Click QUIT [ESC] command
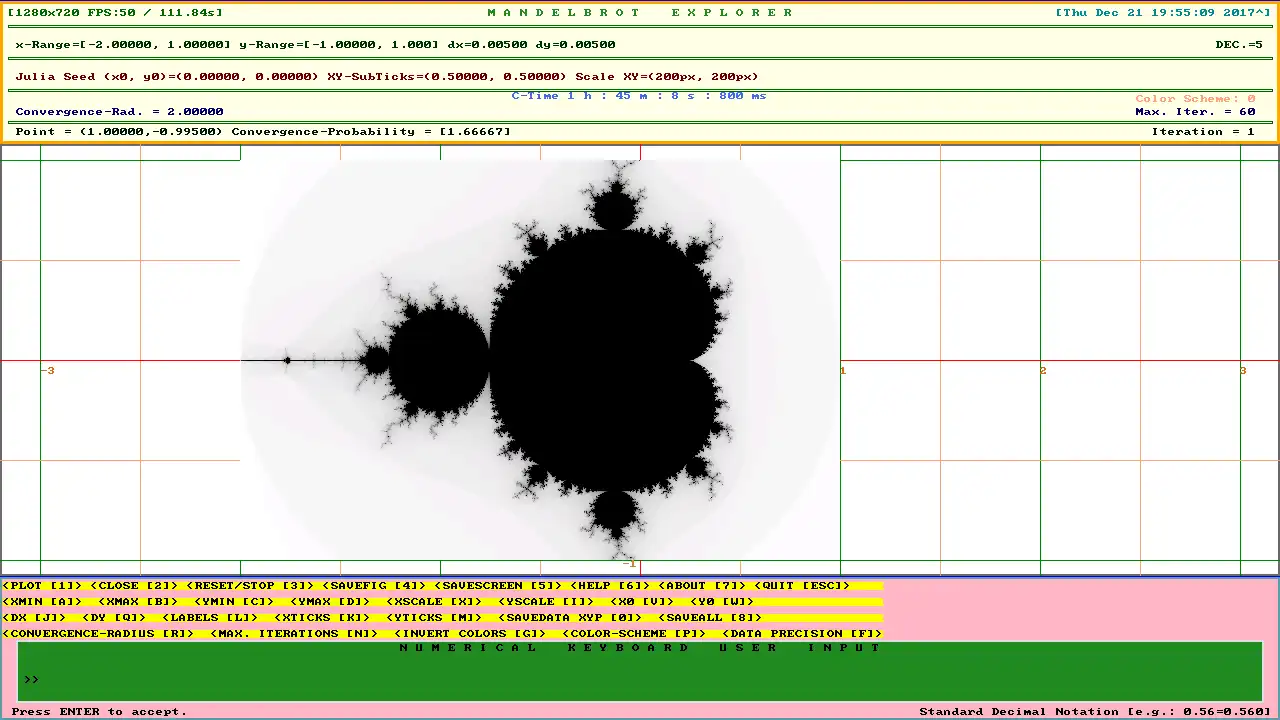The image size is (1280, 720). tap(802, 586)
